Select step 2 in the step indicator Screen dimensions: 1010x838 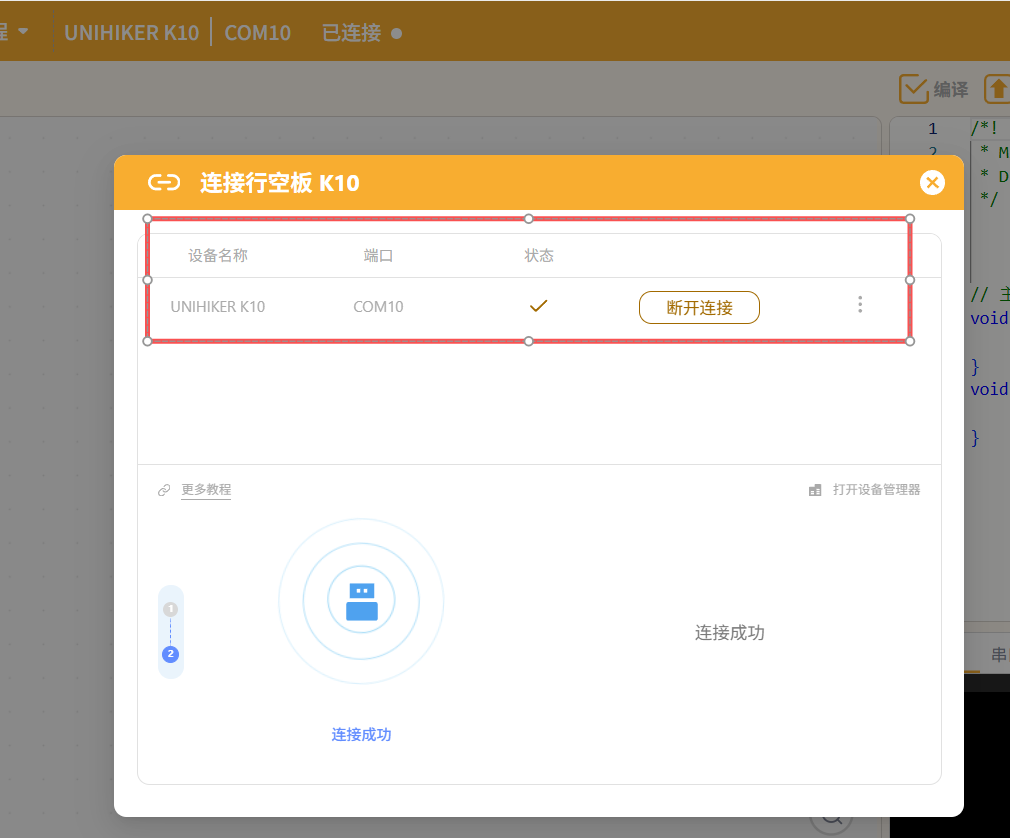tap(171, 654)
